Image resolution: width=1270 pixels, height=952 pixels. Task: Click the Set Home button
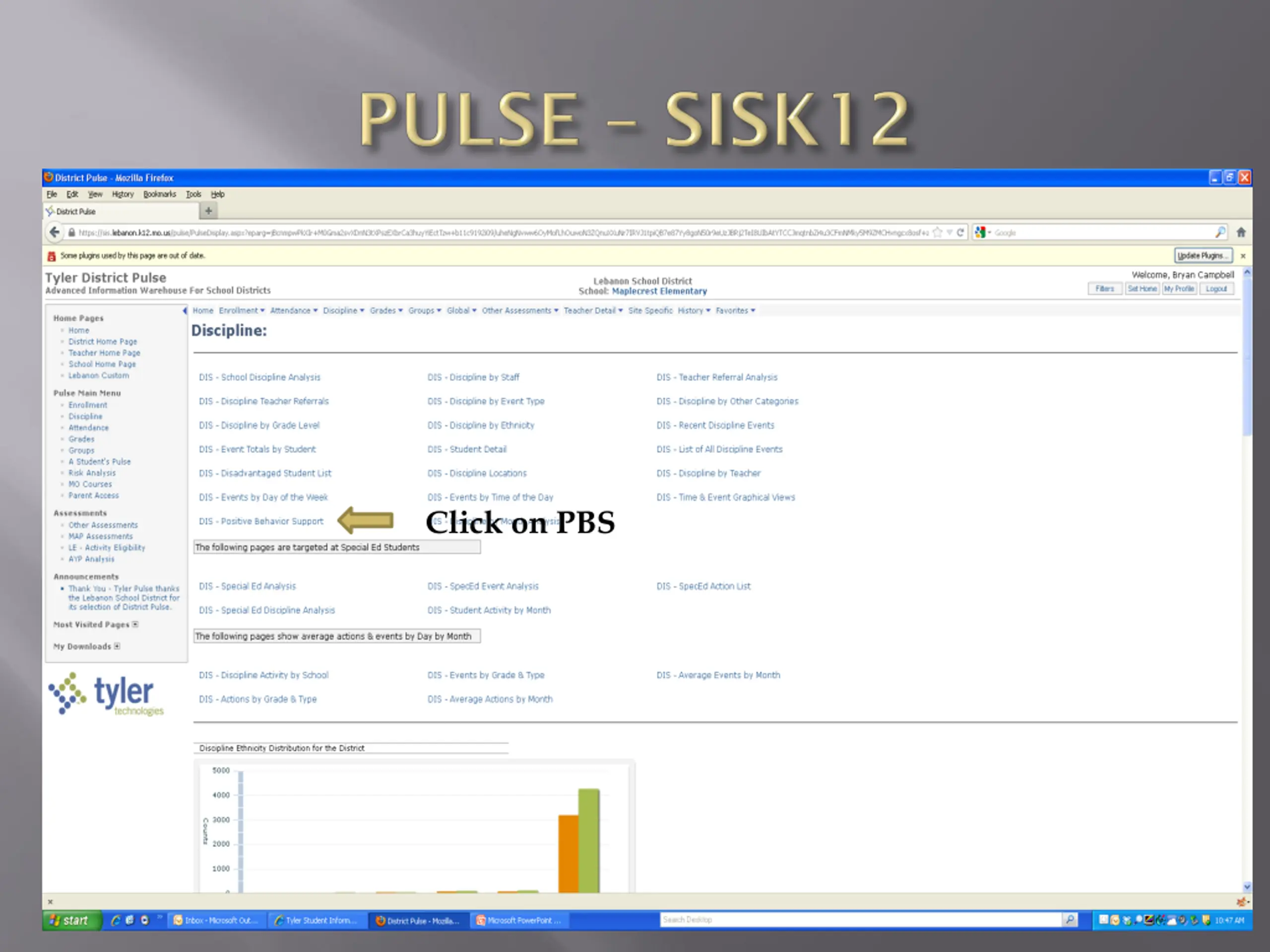[x=1142, y=289]
